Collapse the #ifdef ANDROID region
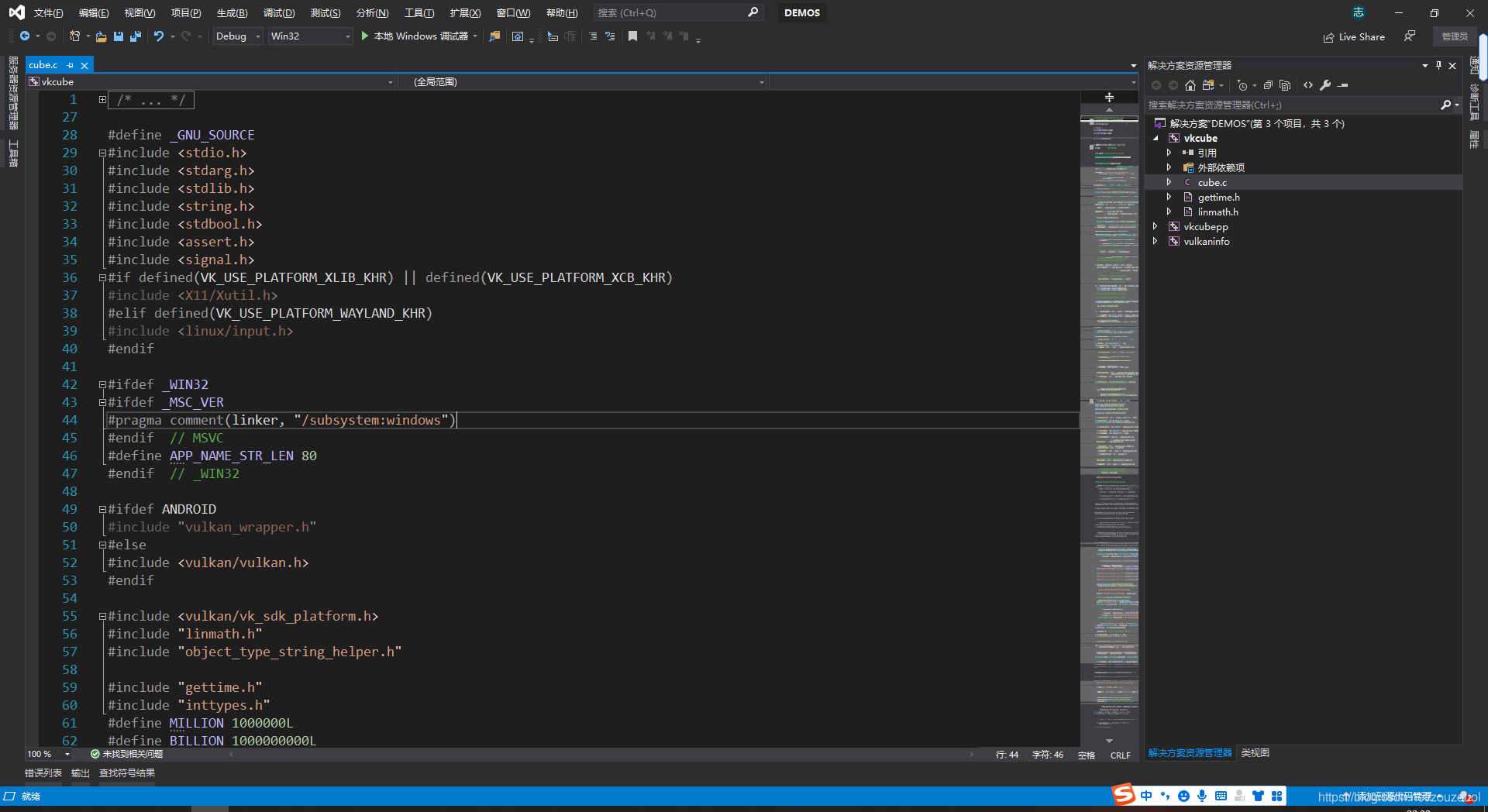 (102, 509)
